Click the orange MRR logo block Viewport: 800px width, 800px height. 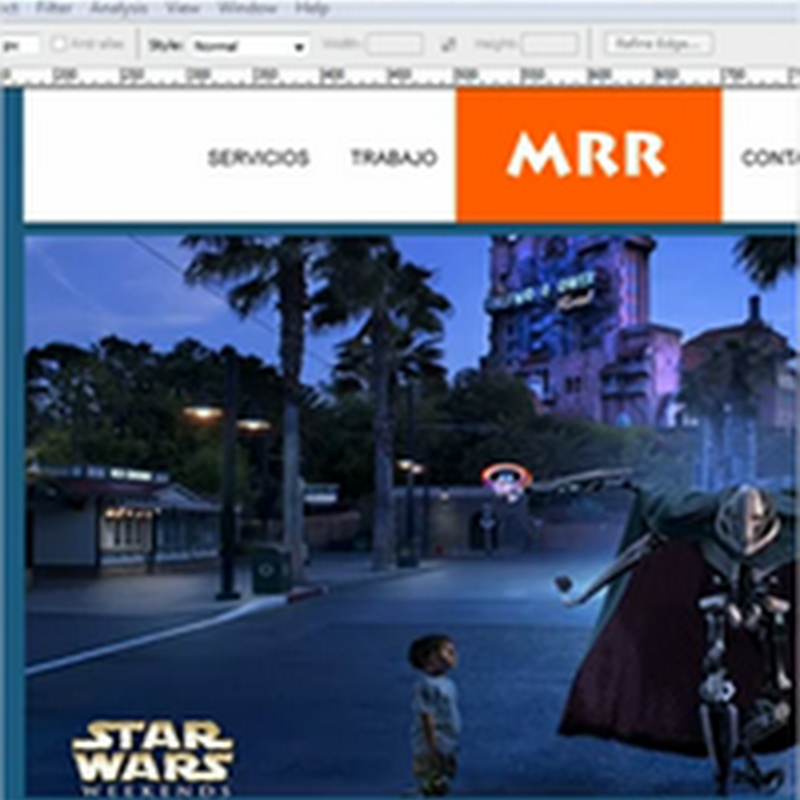[x=588, y=155]
